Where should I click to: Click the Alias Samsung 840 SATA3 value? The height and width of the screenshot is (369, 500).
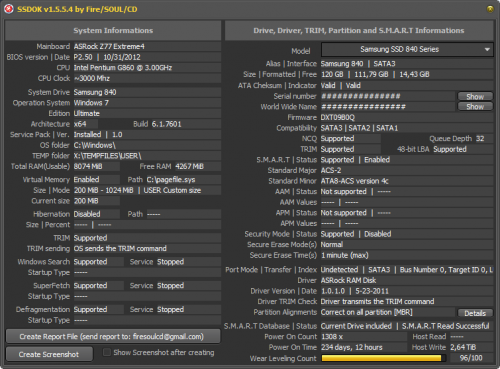(x=358, y=64)
